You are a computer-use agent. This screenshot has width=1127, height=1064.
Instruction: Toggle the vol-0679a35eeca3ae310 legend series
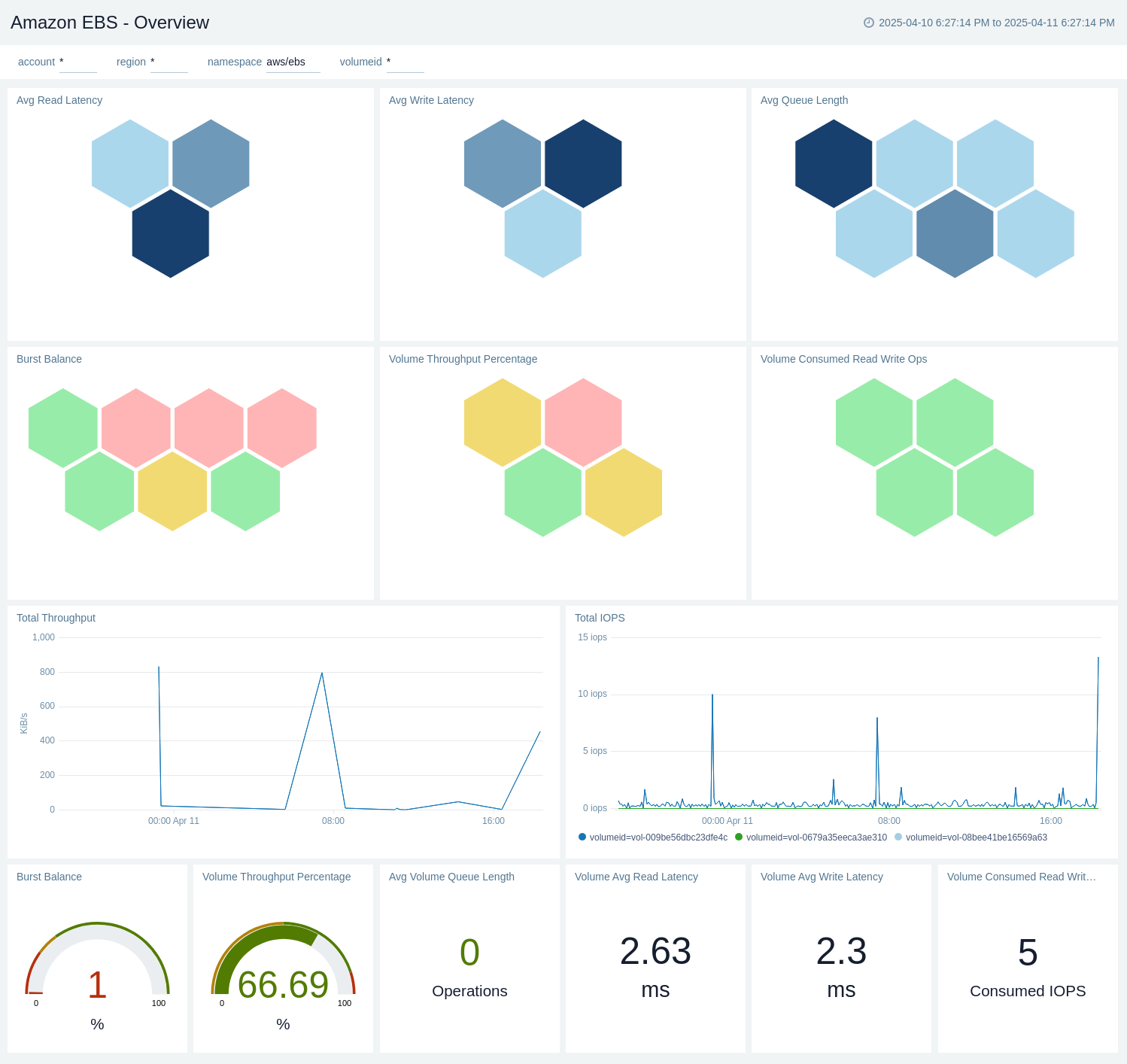tap(811, 838)
